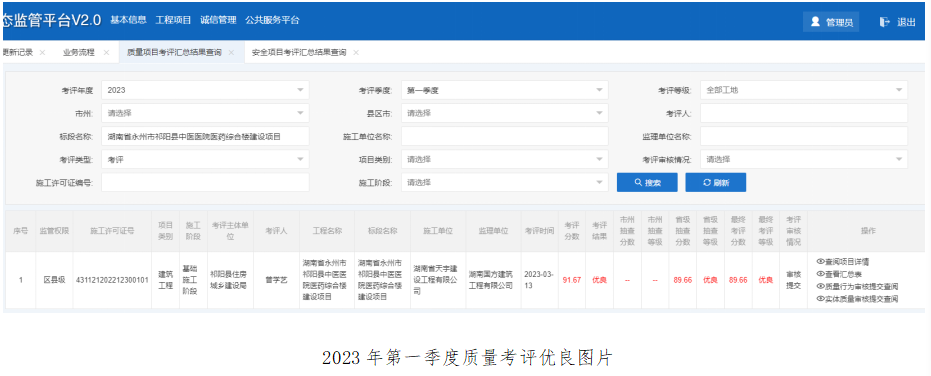Click the 区县级 cell

tap(54, 280)
